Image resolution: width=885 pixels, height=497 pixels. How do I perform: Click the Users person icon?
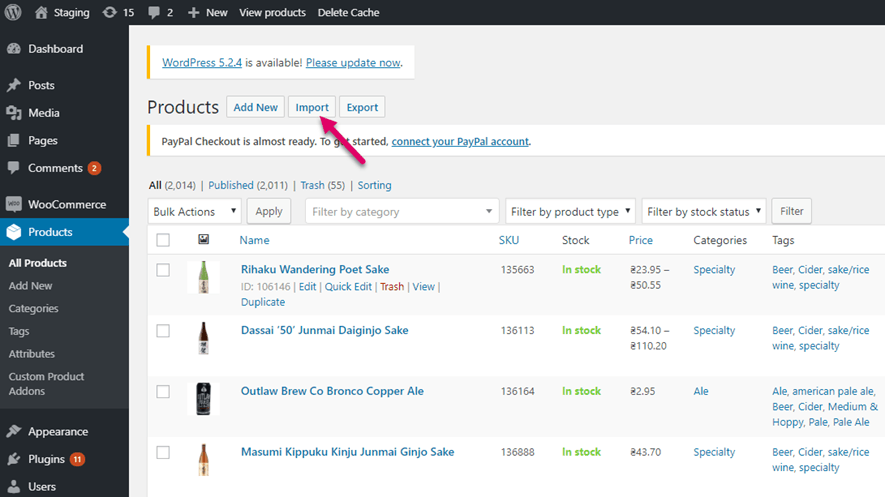[x=14, y=486]
